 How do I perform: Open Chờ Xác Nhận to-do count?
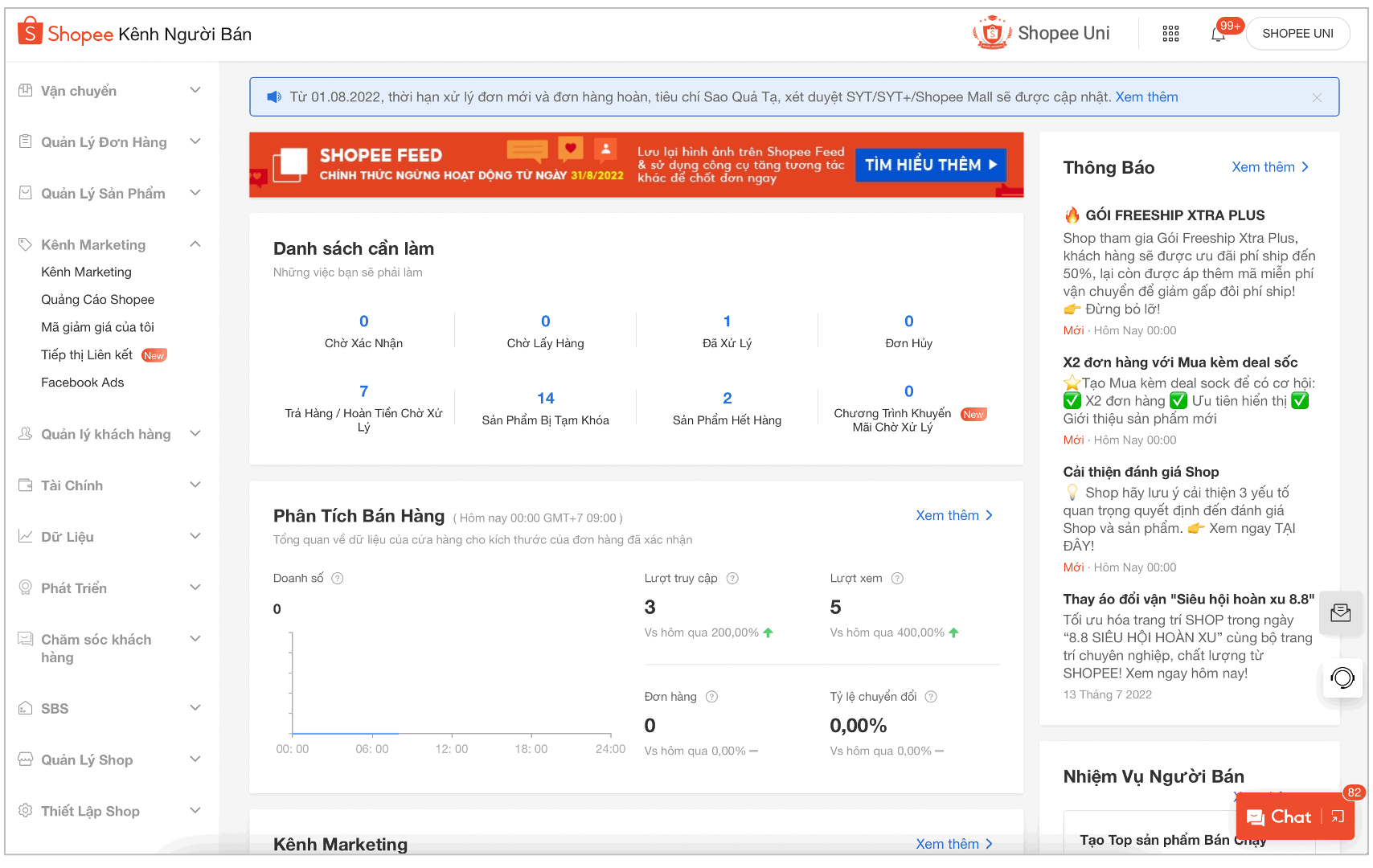tap(364, 331)
